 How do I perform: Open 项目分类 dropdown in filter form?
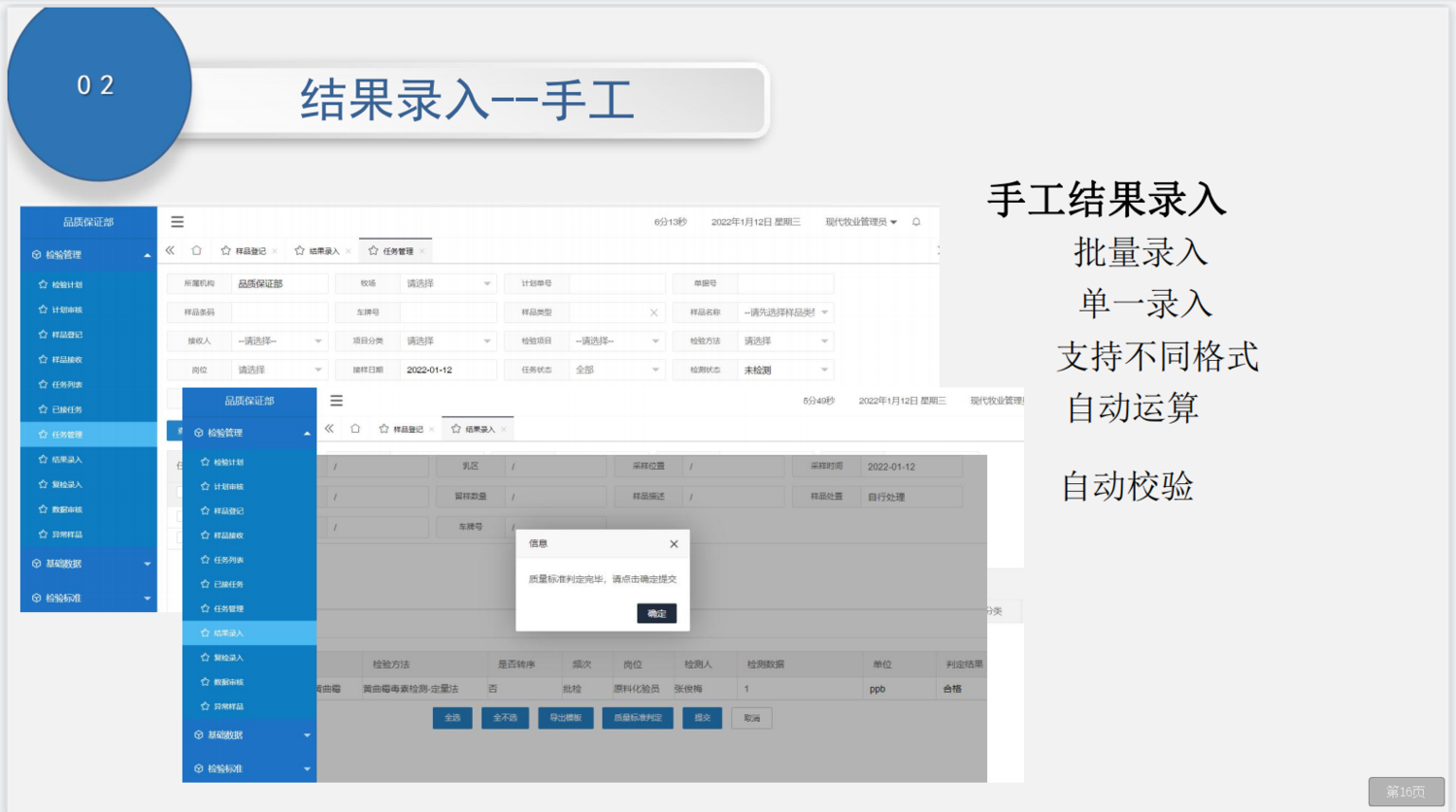click(448, 341)
